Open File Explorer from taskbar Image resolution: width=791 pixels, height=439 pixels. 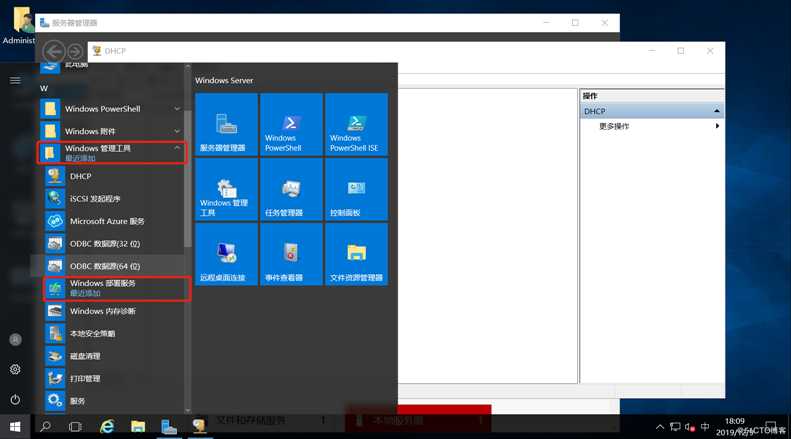click(138, 427)
